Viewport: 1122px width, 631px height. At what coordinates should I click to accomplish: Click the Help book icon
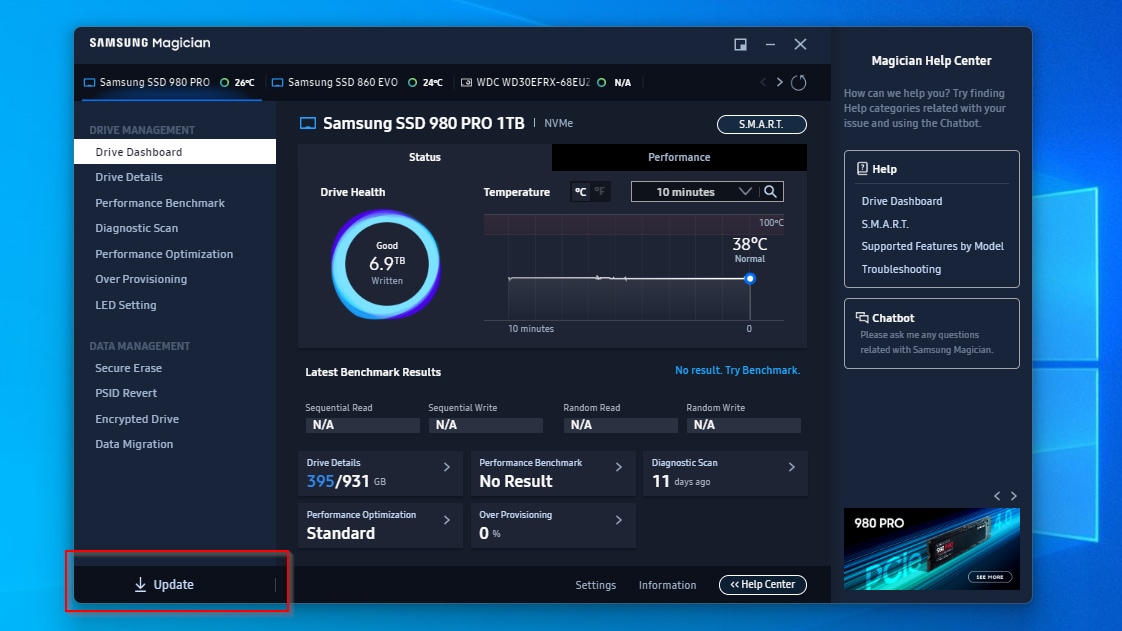point(862,169)
